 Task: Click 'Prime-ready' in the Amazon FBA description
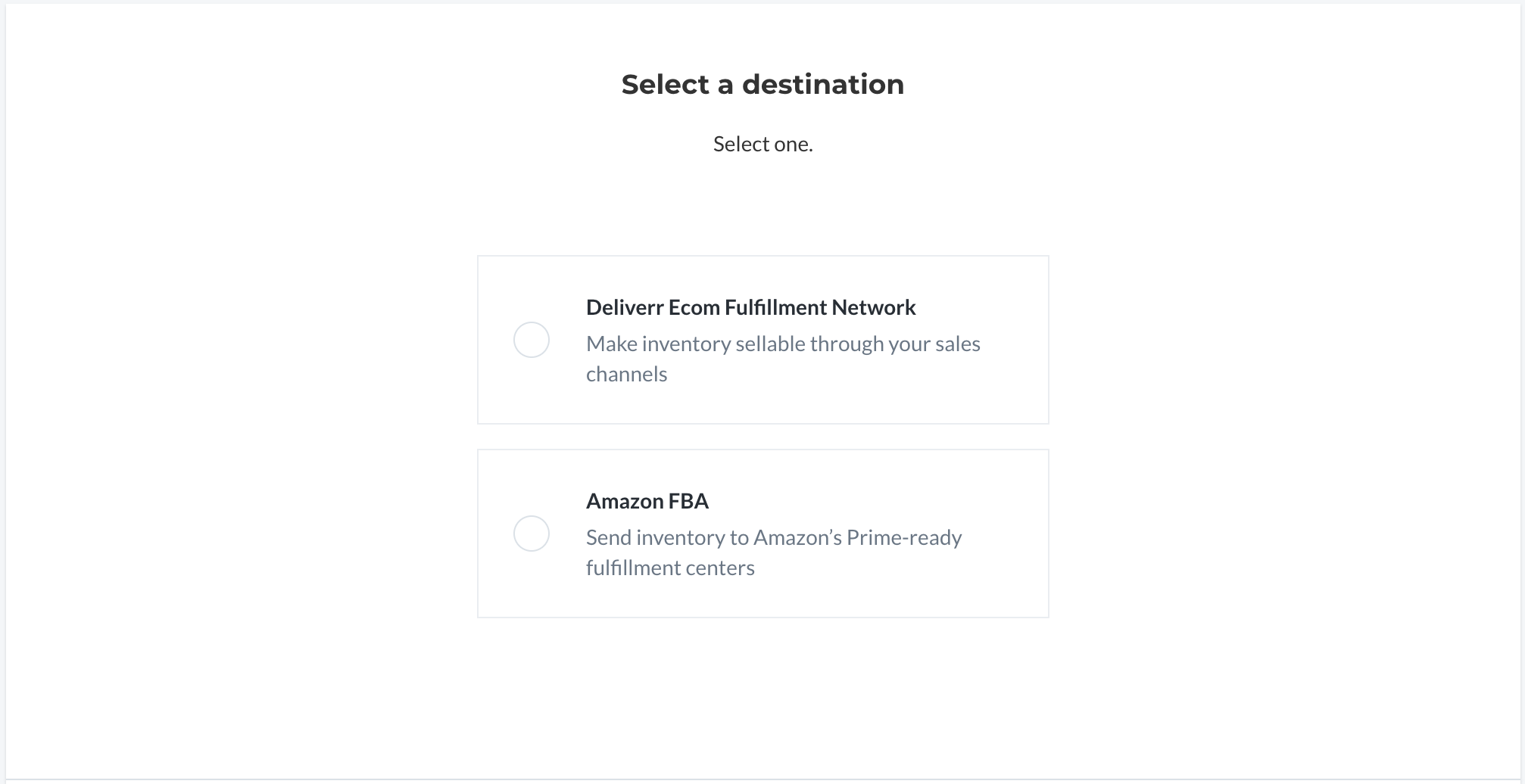point(904,538)
